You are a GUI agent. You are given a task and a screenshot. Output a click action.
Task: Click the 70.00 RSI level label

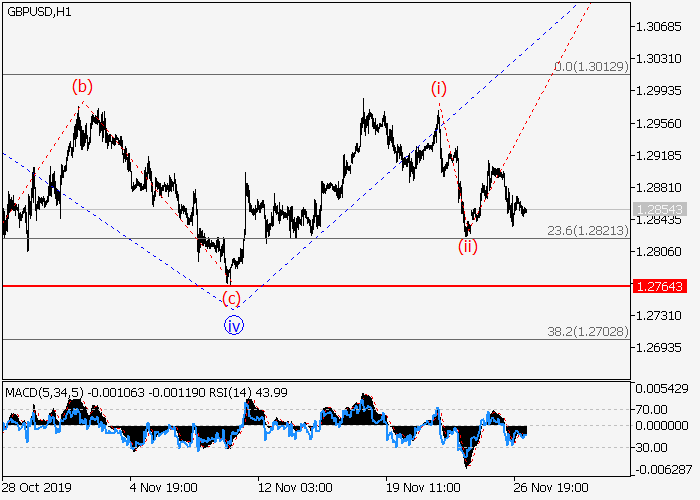[x=651, y=409]
